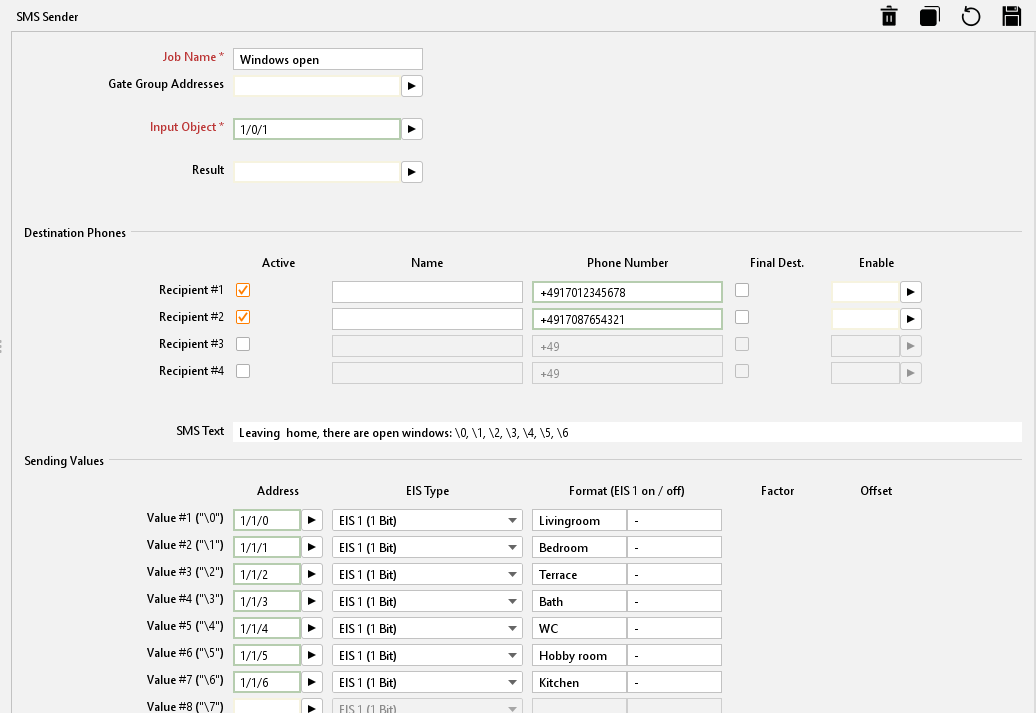Click address picker arrow for Value #1

tap(312, 520)
